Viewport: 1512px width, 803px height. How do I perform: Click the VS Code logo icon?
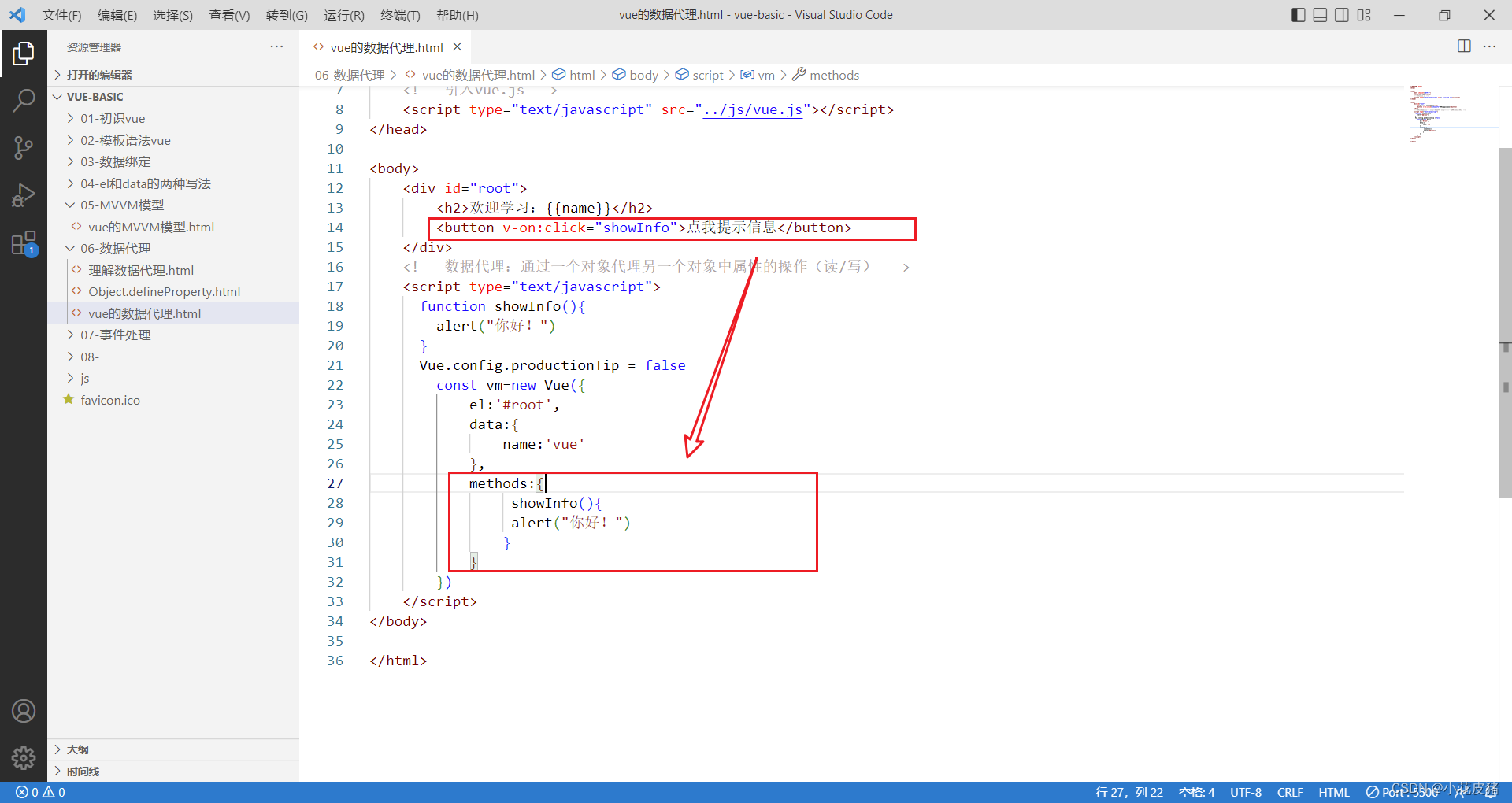17,15
